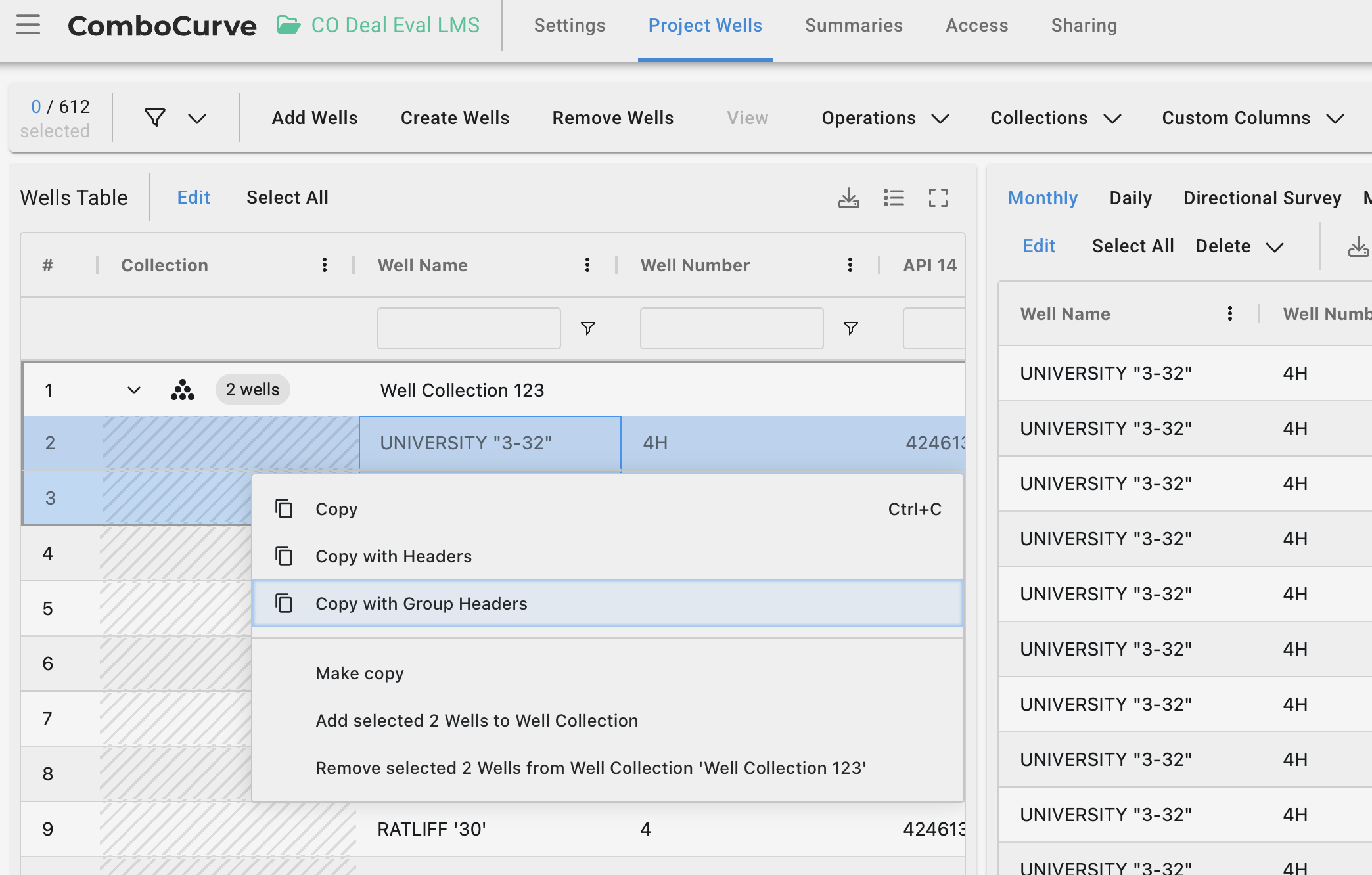
Task: Expand the filter options chevron
Action: point(197,118)
